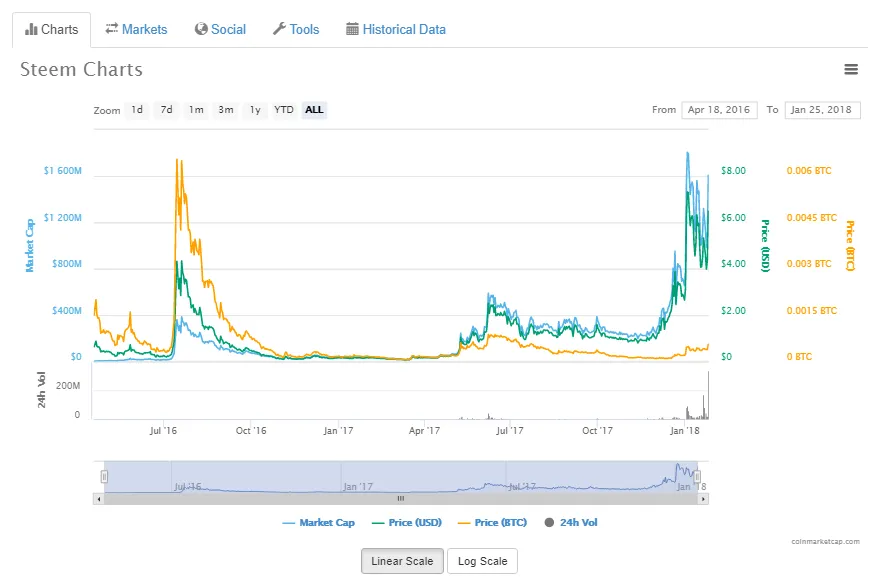This screenshot has width=875, height=588.
Task: Click the coinmarketcap.com credit link
Action: tap(825, 541)
